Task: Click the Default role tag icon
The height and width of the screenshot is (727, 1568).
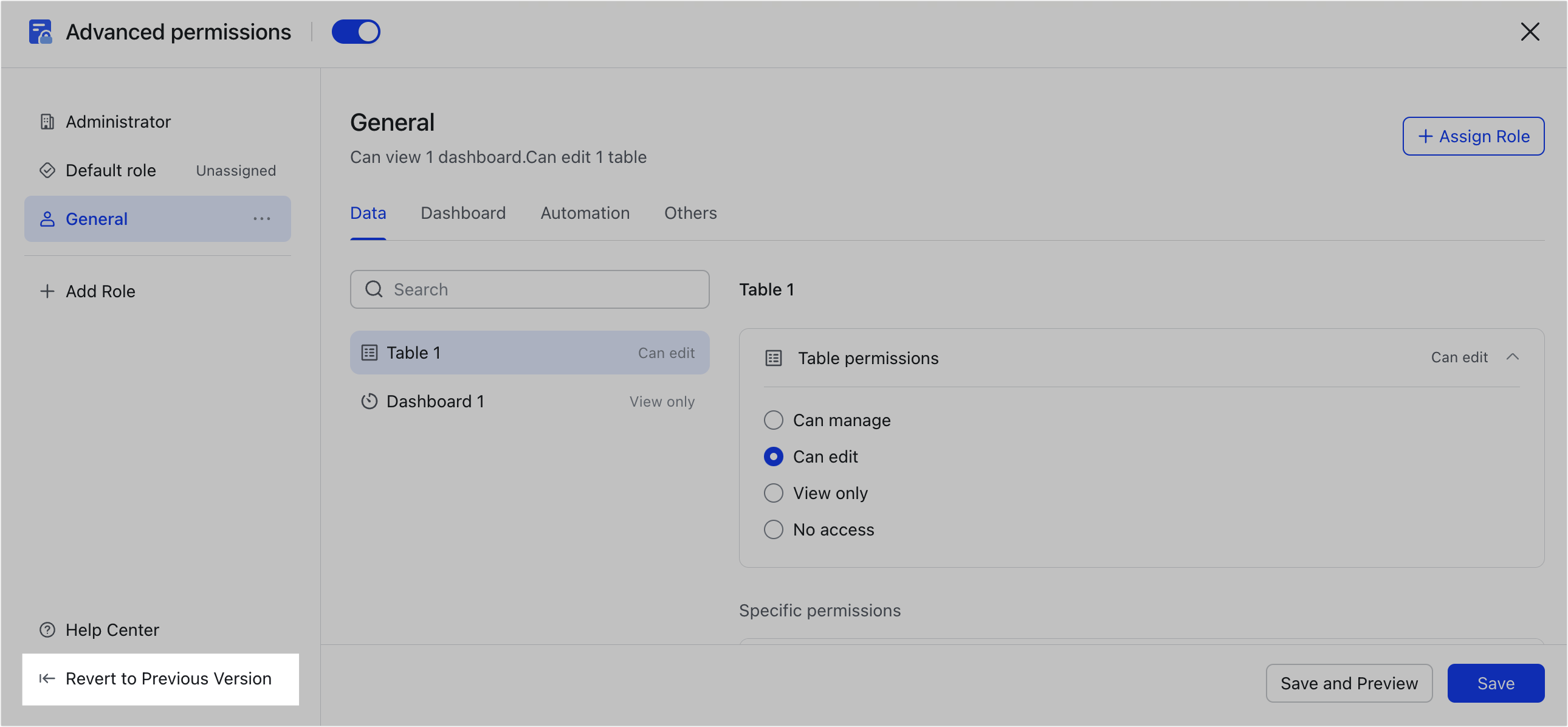Action: (47, 170)
